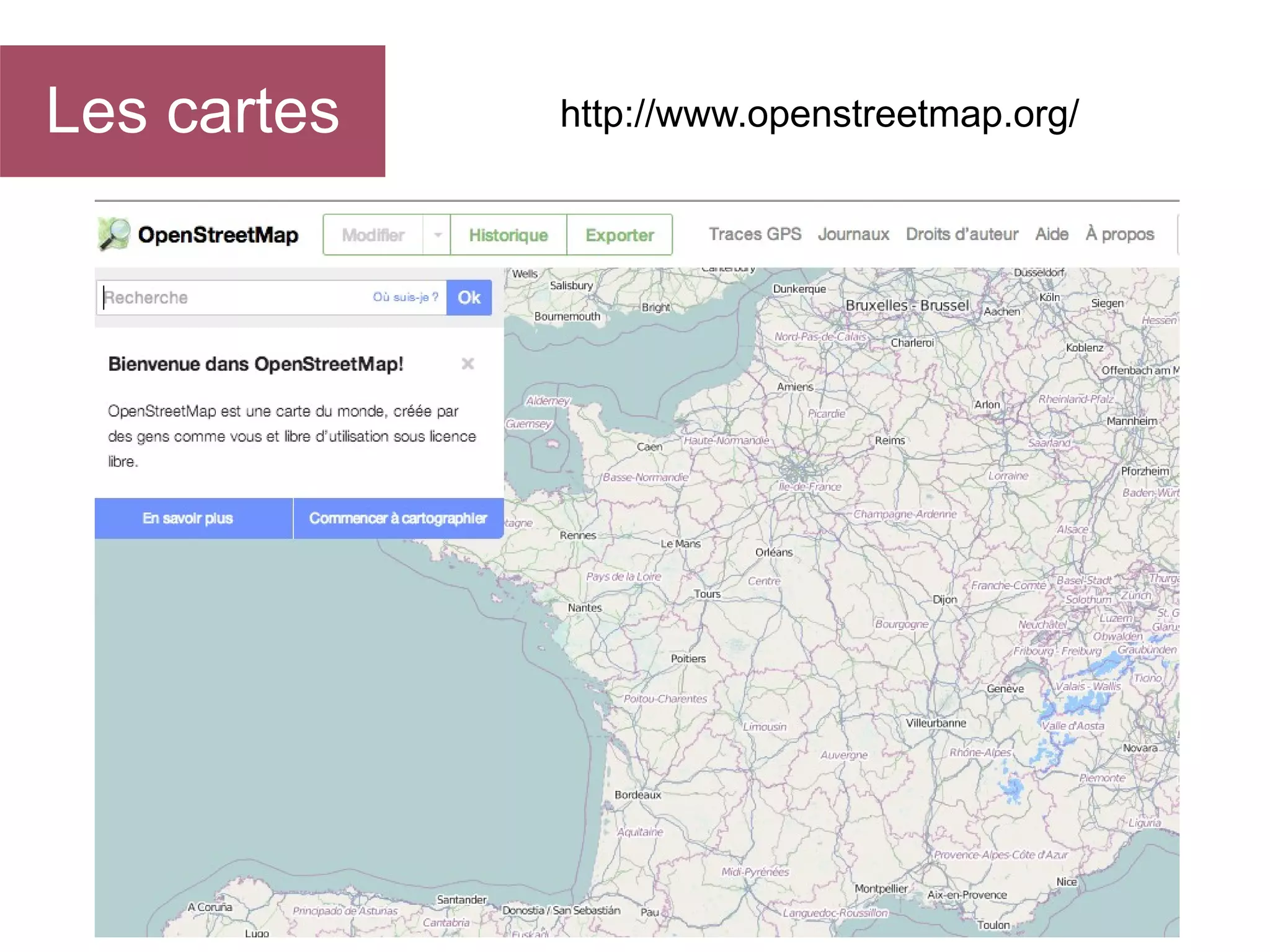Click the Koblenz label on map

click(x=1085, y=348)
